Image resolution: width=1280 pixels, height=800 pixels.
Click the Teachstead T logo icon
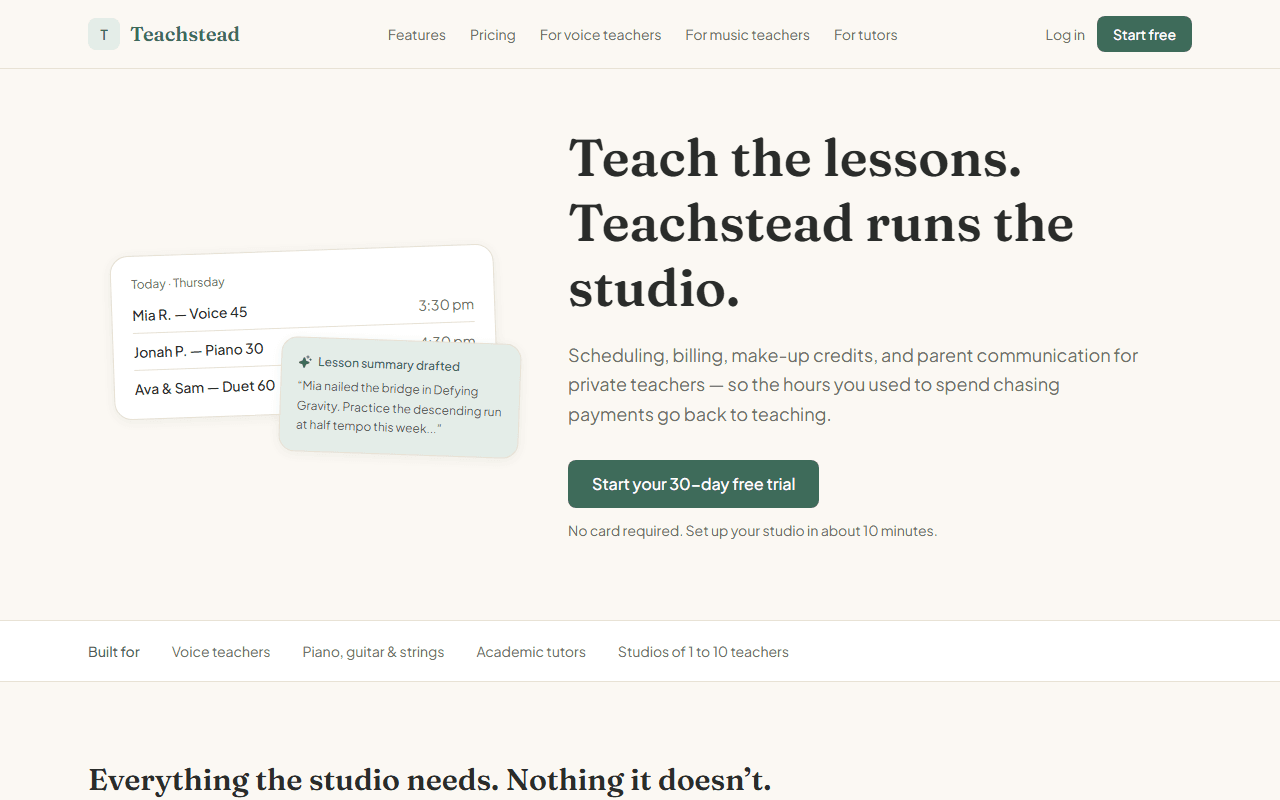pyautogui.click(x=104, y=34)
